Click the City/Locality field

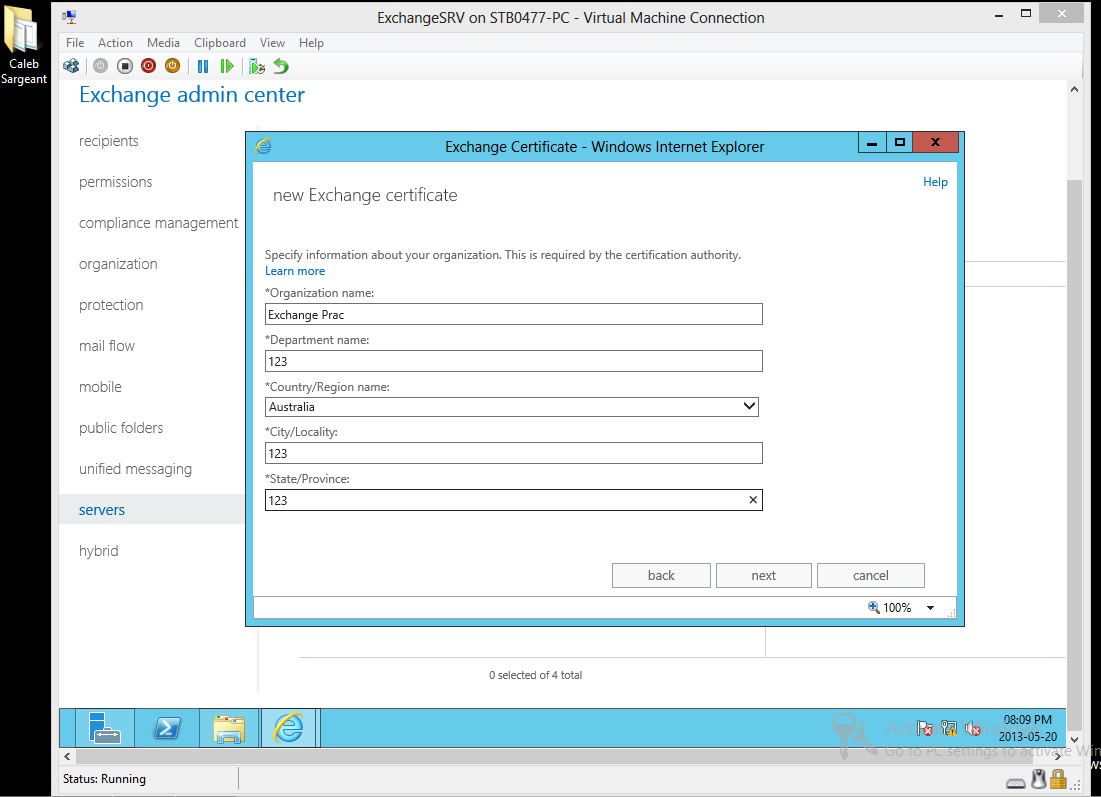point(513,453)
